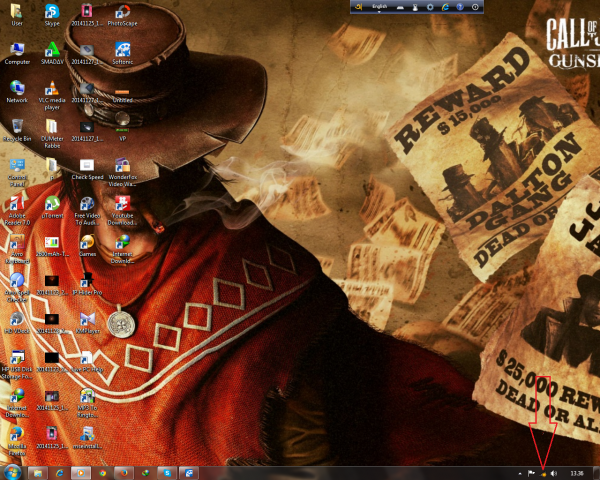Select the Network desktop icon
600x480 pixels.
[17, 91]
